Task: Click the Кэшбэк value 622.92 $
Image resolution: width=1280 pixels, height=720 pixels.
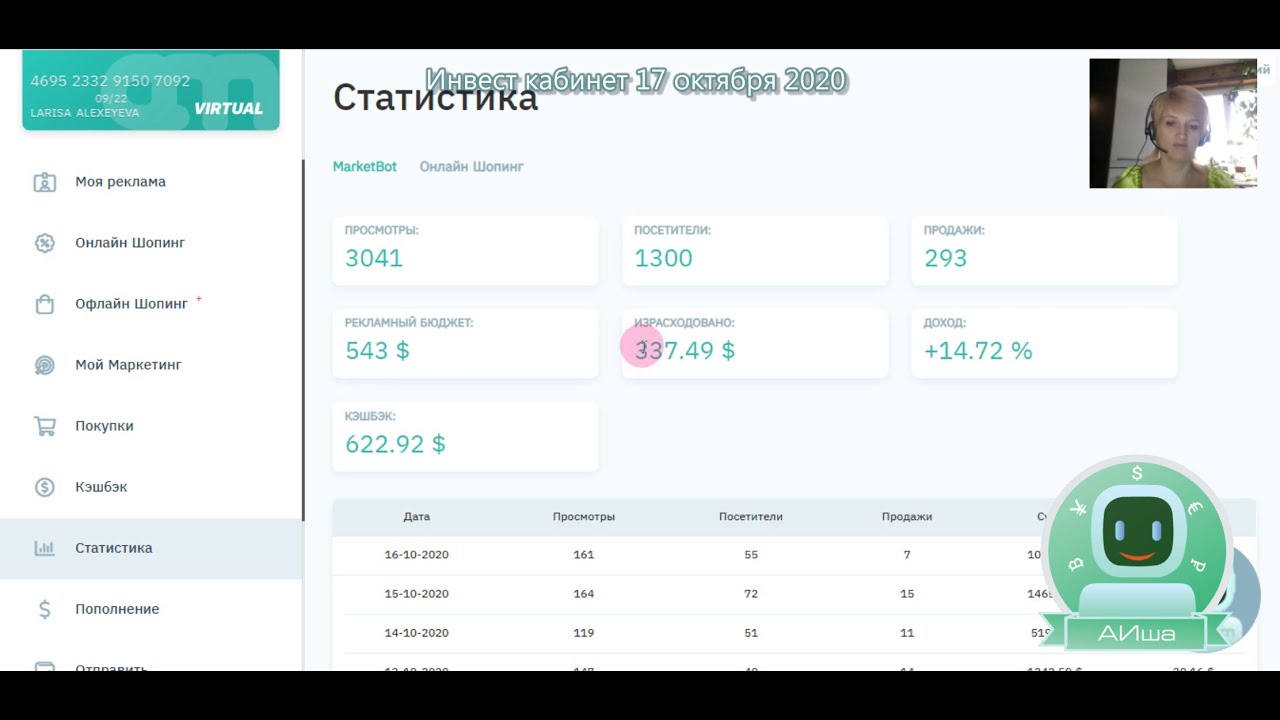Action: pyautogui.click(x=395, y=444)
